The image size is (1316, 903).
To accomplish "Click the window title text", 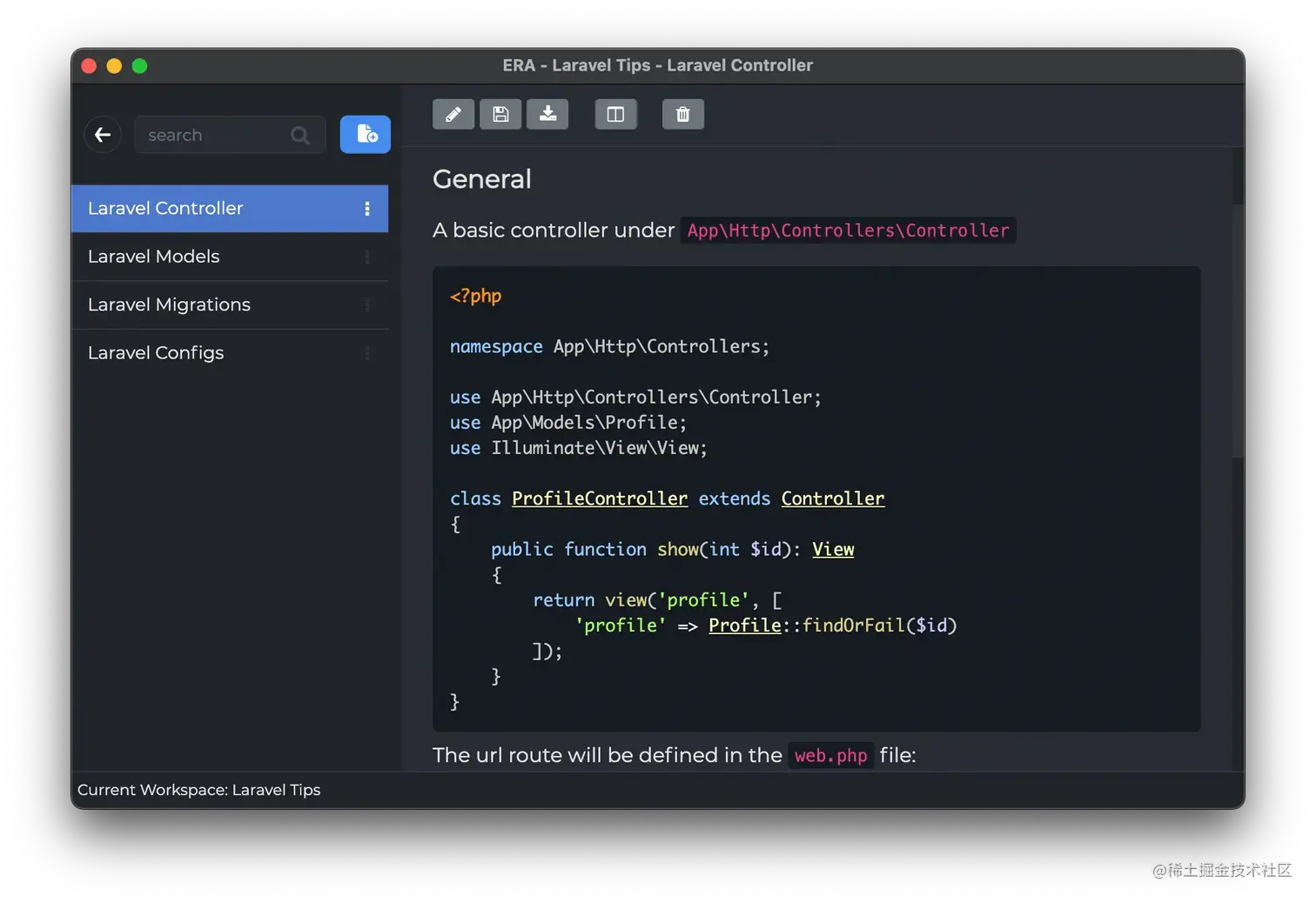I will [658, 65].
